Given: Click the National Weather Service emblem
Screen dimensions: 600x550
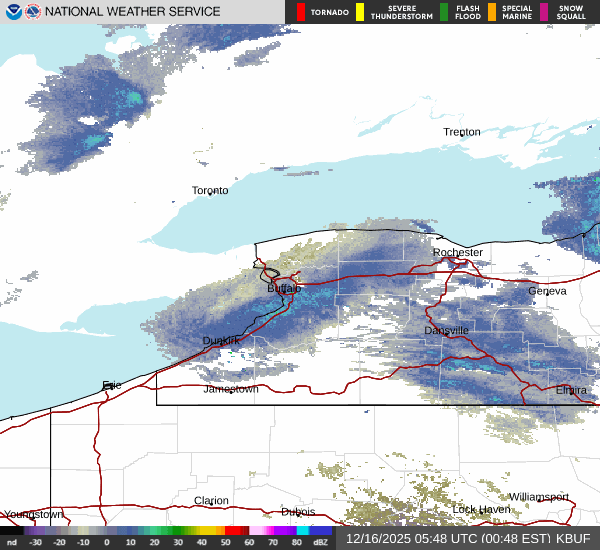Looking at the screenshot, I should pos(33,12).
